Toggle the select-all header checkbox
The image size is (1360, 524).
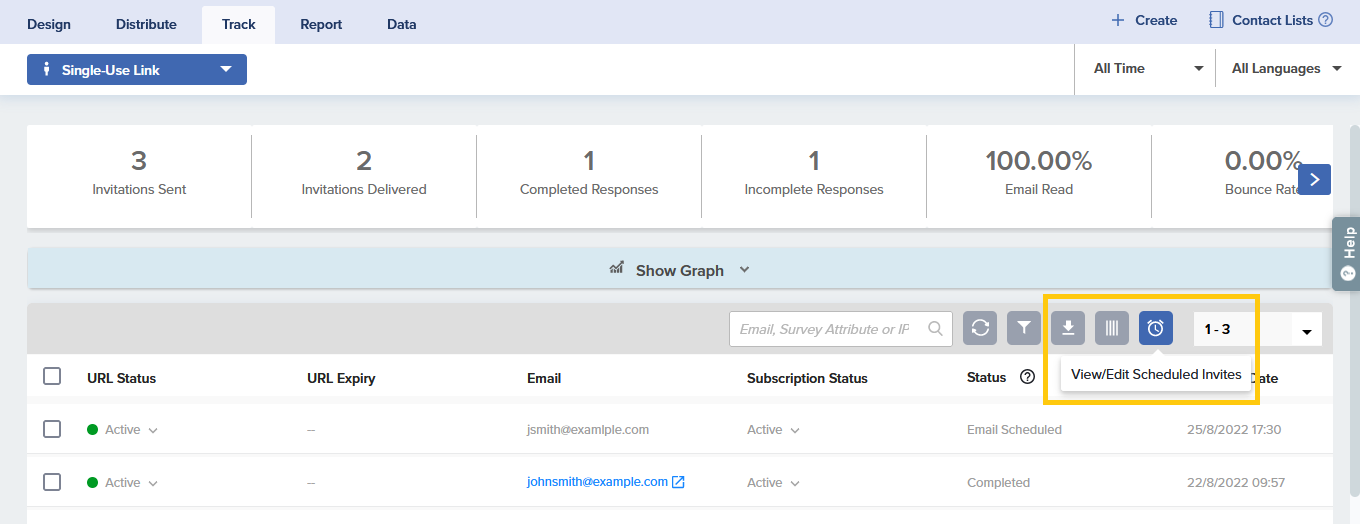(x=52, y=377)
